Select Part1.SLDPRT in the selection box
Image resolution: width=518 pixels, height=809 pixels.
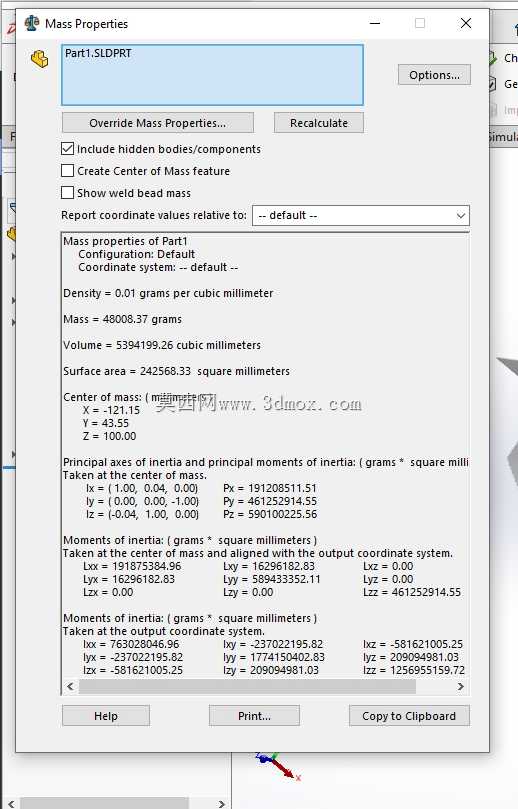(x=98, y=53)
